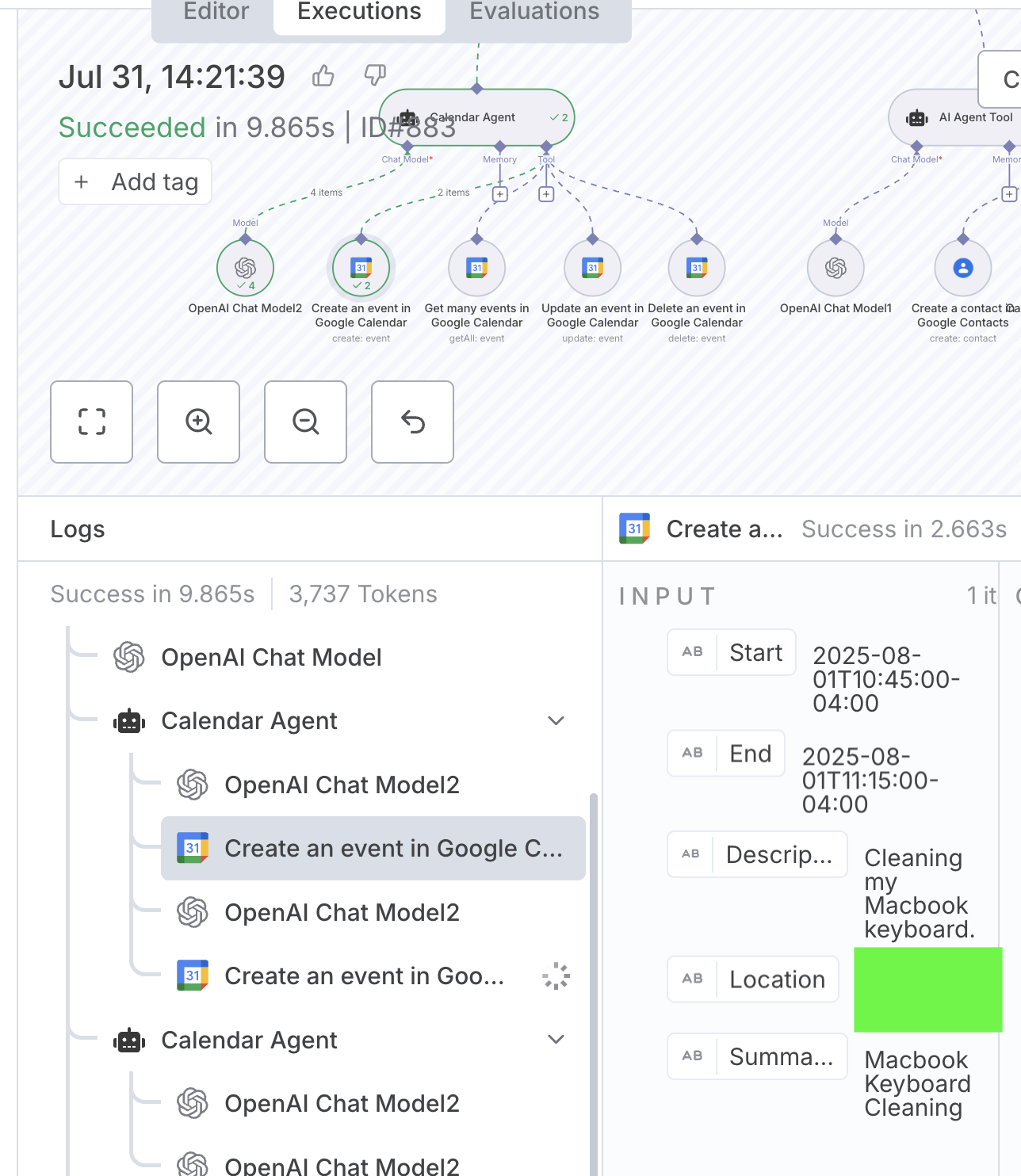Click the zoom in canvas button
This screenshot has height=1176, width=1021.
198,422
